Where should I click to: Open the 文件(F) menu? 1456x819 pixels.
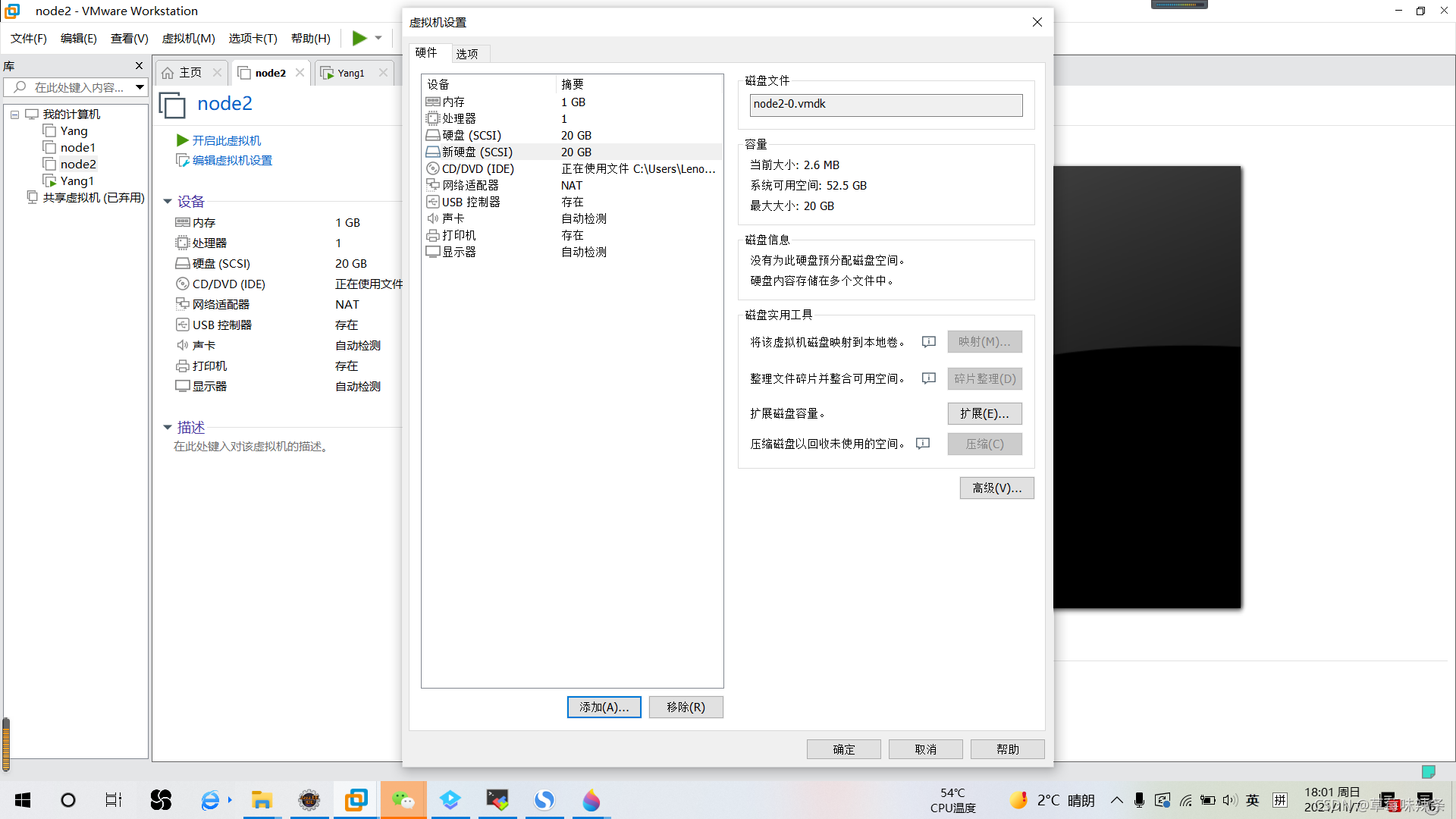click(x=29, y=39)
